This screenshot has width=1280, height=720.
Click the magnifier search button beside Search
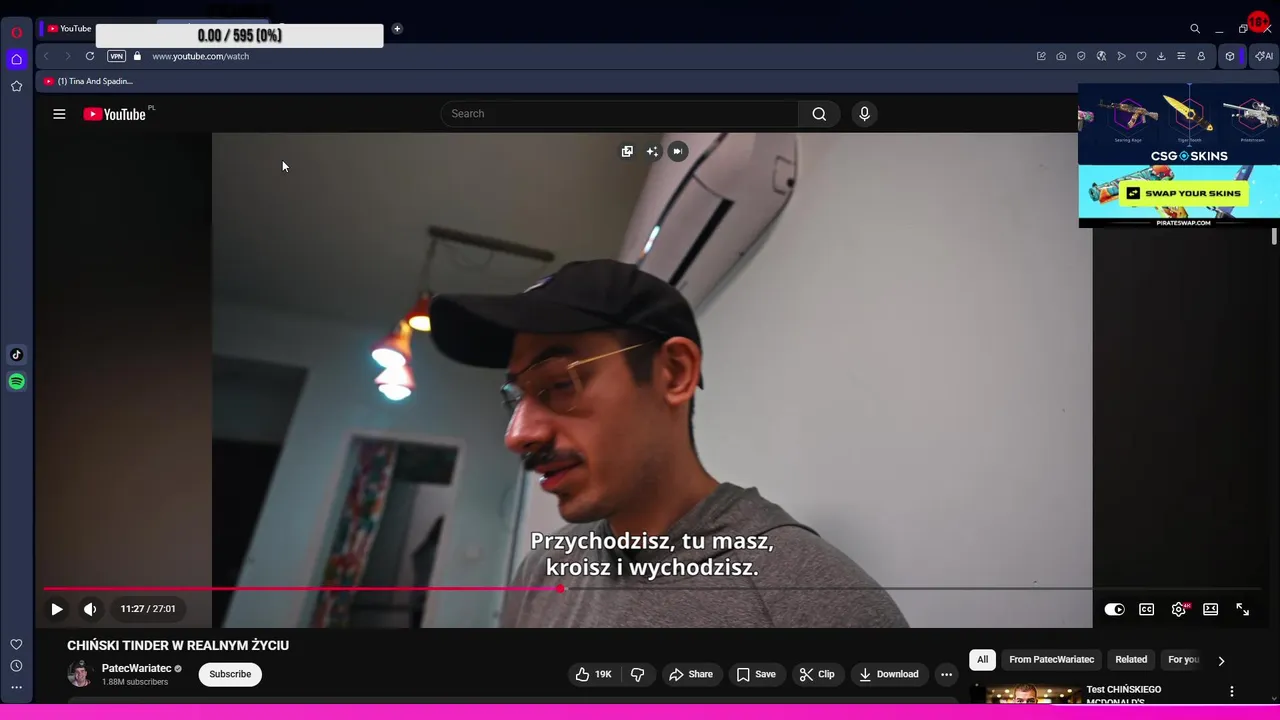pyautogui.click(x=819, y=114)
